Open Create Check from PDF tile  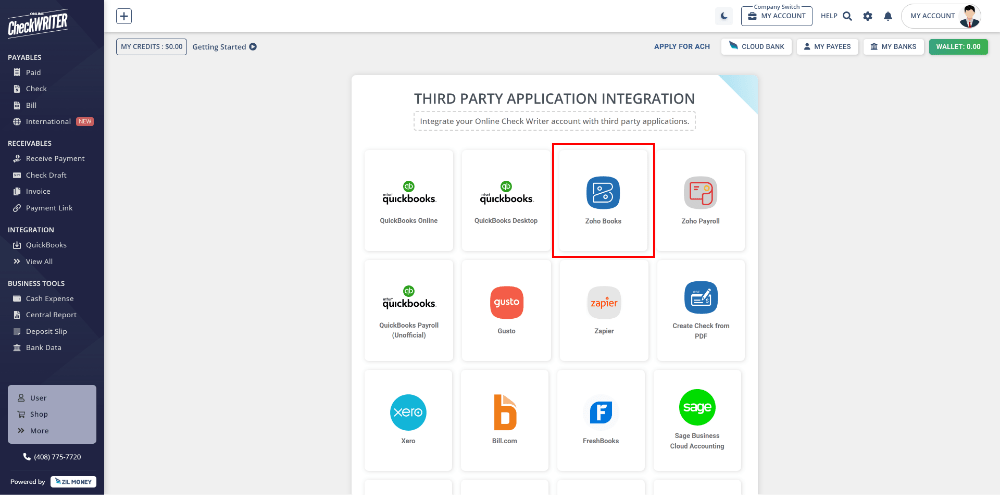click(700, 308)
